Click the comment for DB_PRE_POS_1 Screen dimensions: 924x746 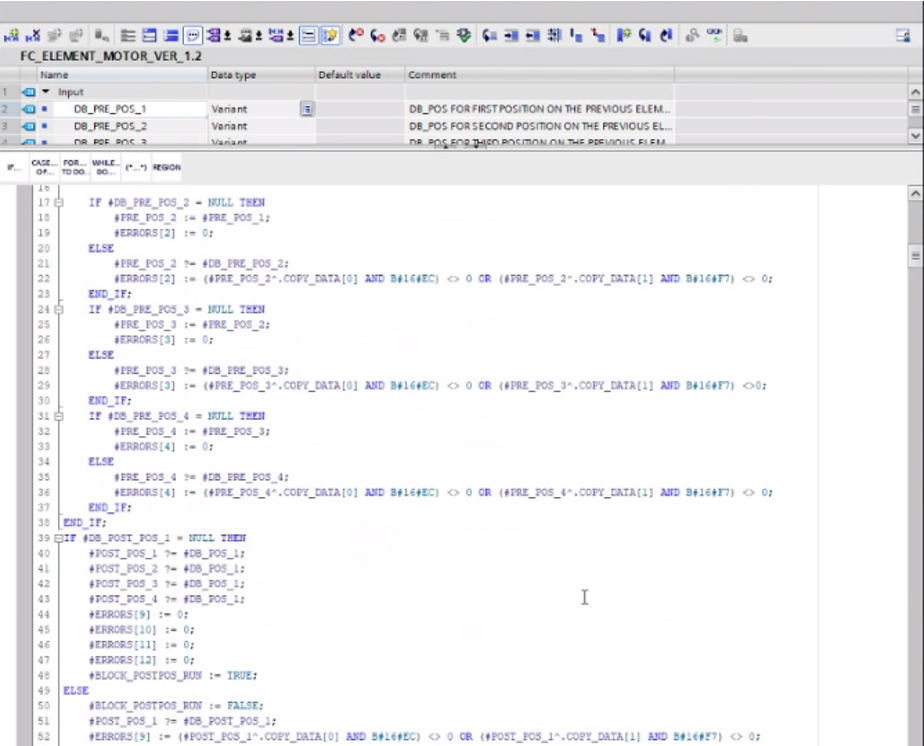click(539, 109)
